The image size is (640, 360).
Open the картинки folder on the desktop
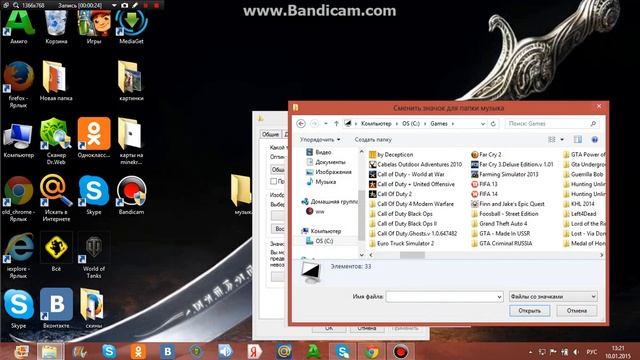[131, 80]
